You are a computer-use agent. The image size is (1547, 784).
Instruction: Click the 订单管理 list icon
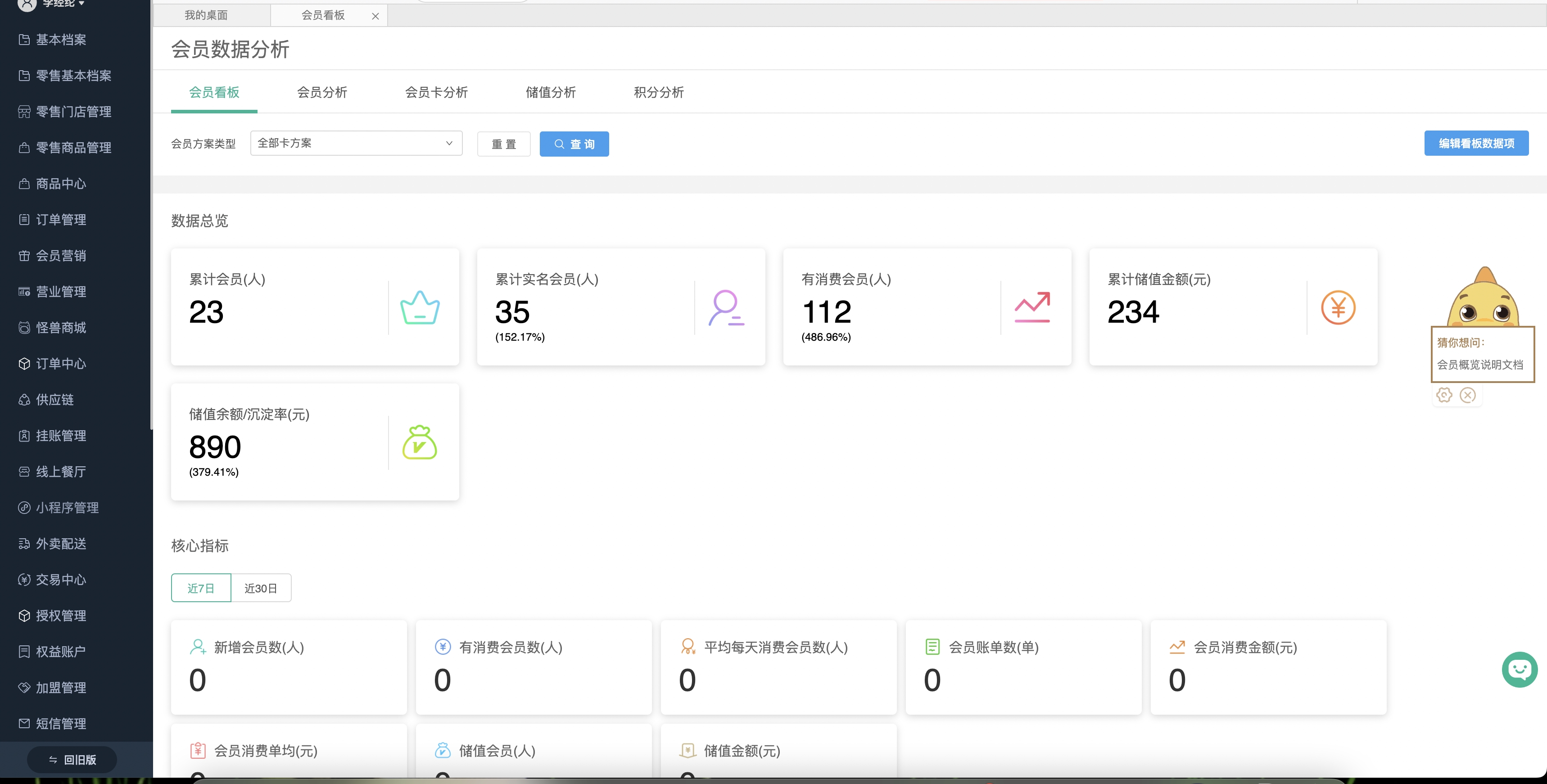[24, 220]
